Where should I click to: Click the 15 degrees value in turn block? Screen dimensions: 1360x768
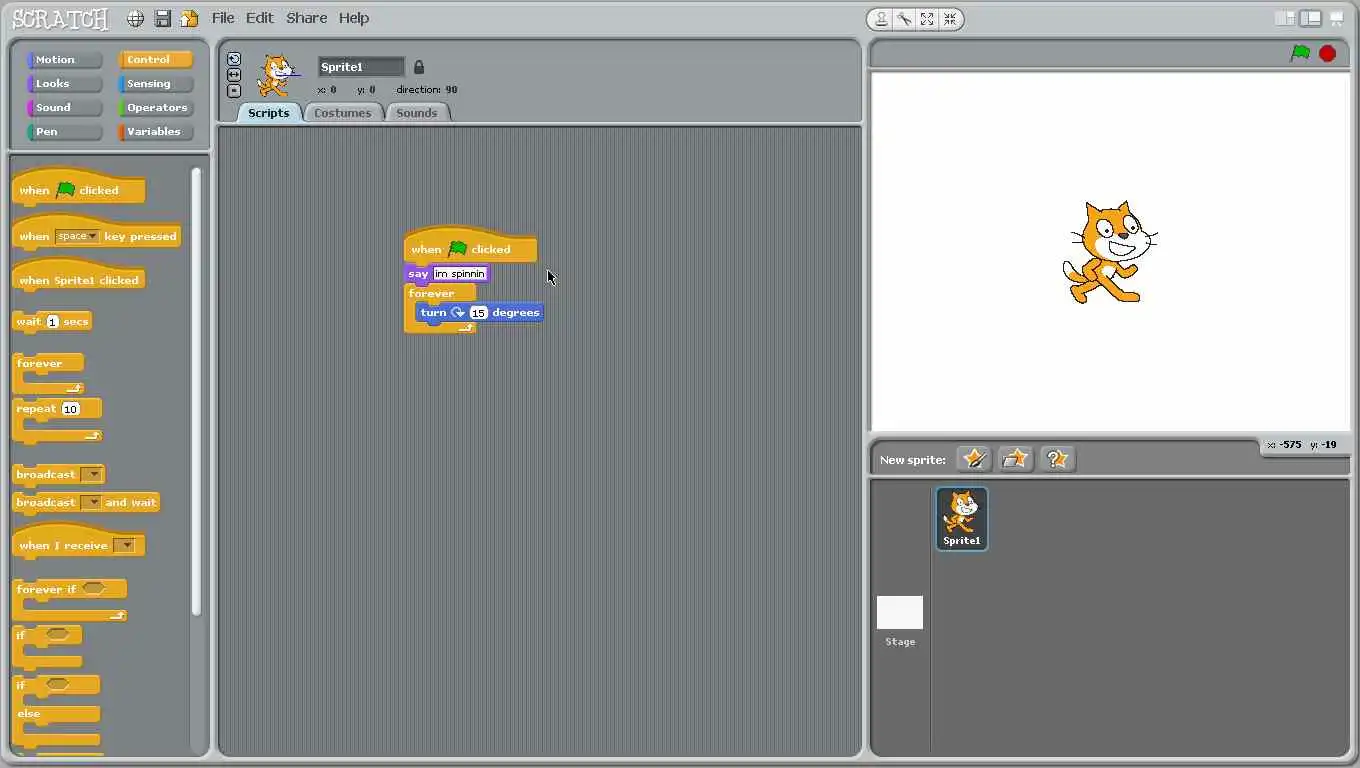coord(478,313)
